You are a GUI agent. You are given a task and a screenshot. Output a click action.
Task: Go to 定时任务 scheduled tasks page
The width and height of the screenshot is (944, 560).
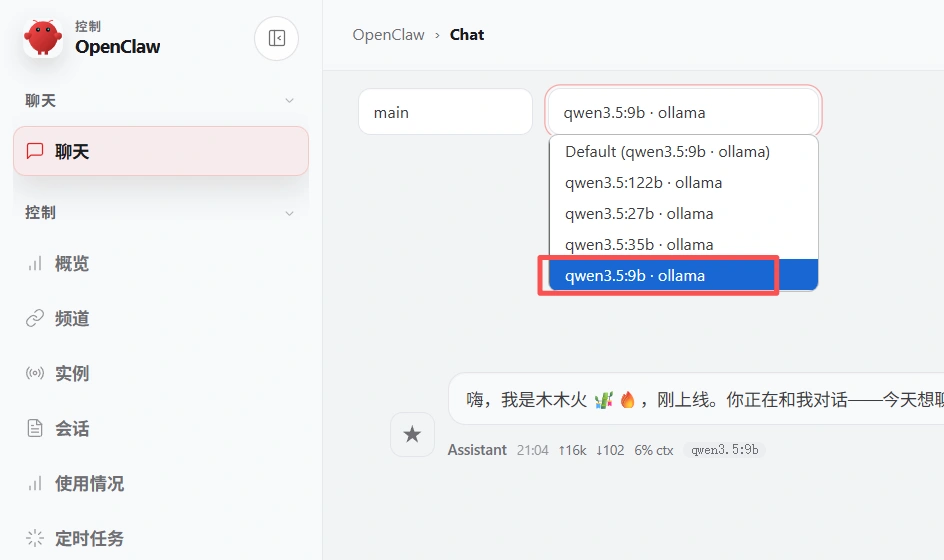(161, 538)
